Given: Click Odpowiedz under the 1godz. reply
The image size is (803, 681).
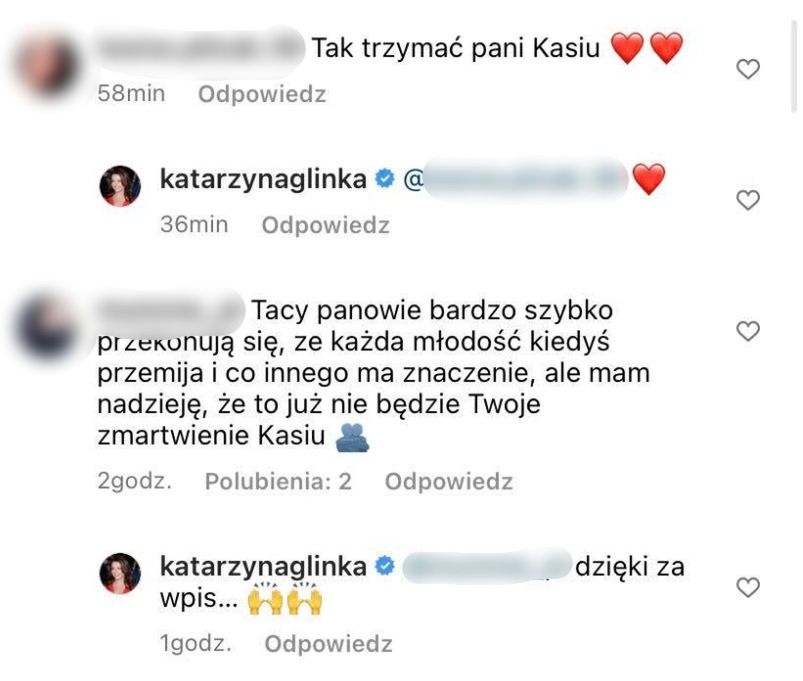Looking at the screenshot, I should coord(328,644).
